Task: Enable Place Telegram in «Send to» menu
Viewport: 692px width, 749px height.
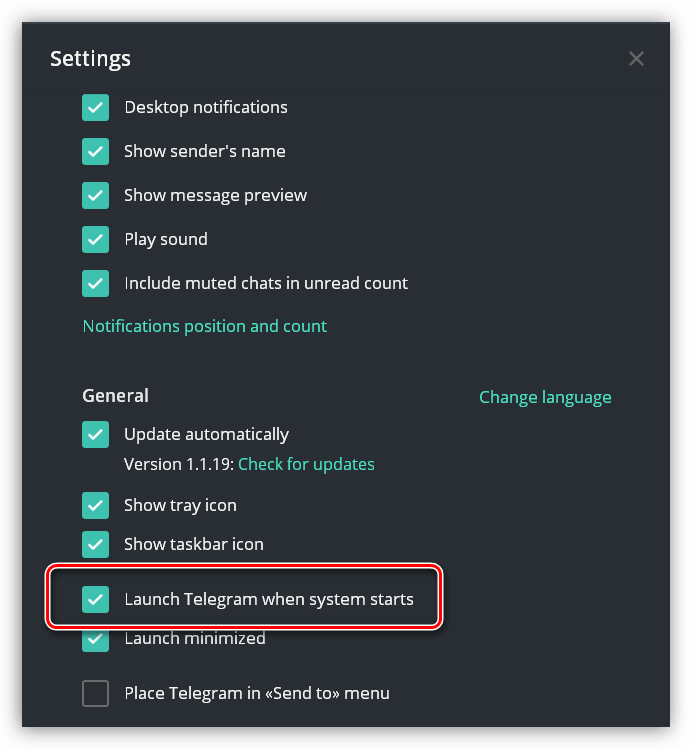Action: [x=96, y=693]
